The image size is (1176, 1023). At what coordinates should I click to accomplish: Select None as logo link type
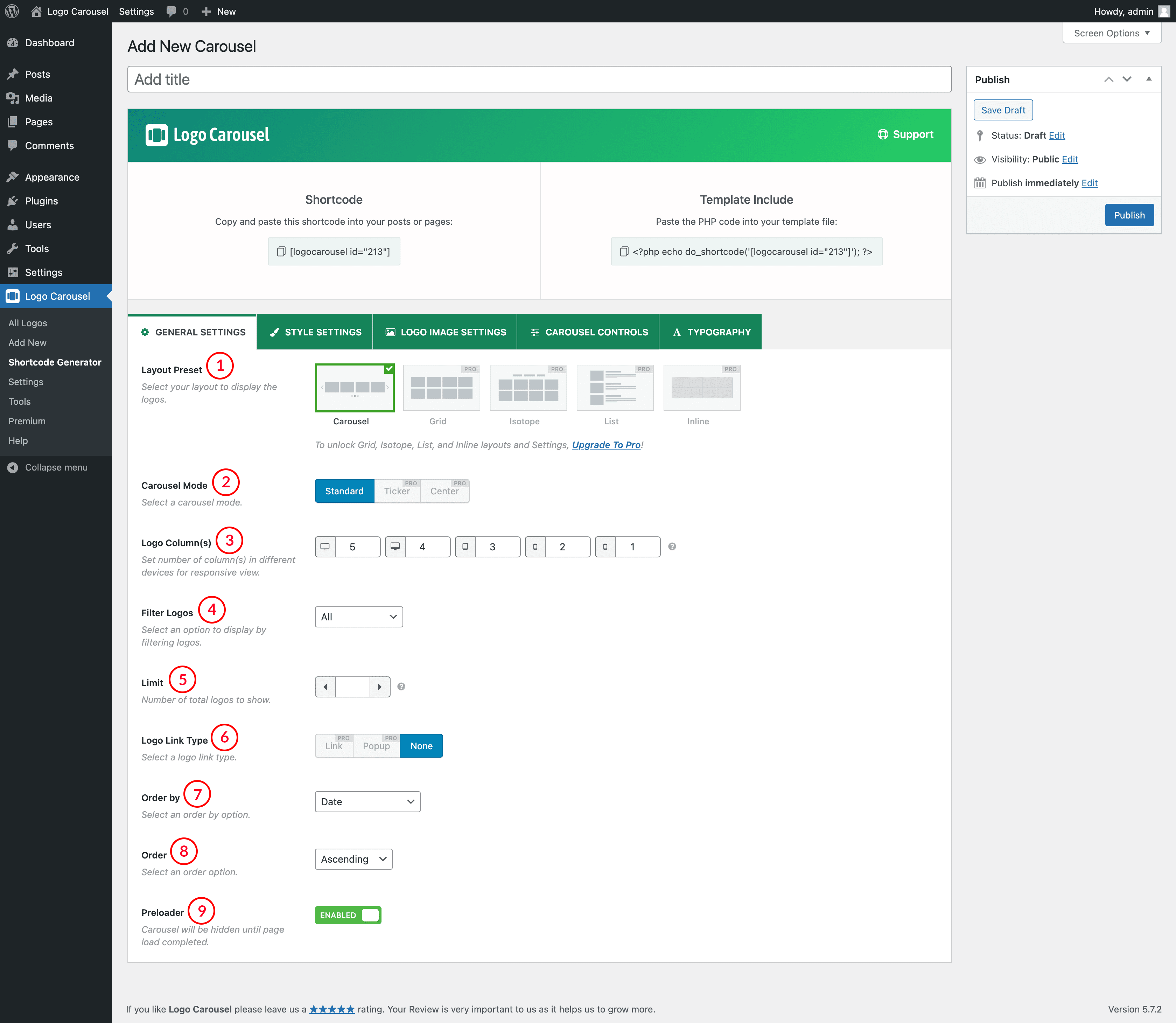pyautogui.click(x=421, y=746)
